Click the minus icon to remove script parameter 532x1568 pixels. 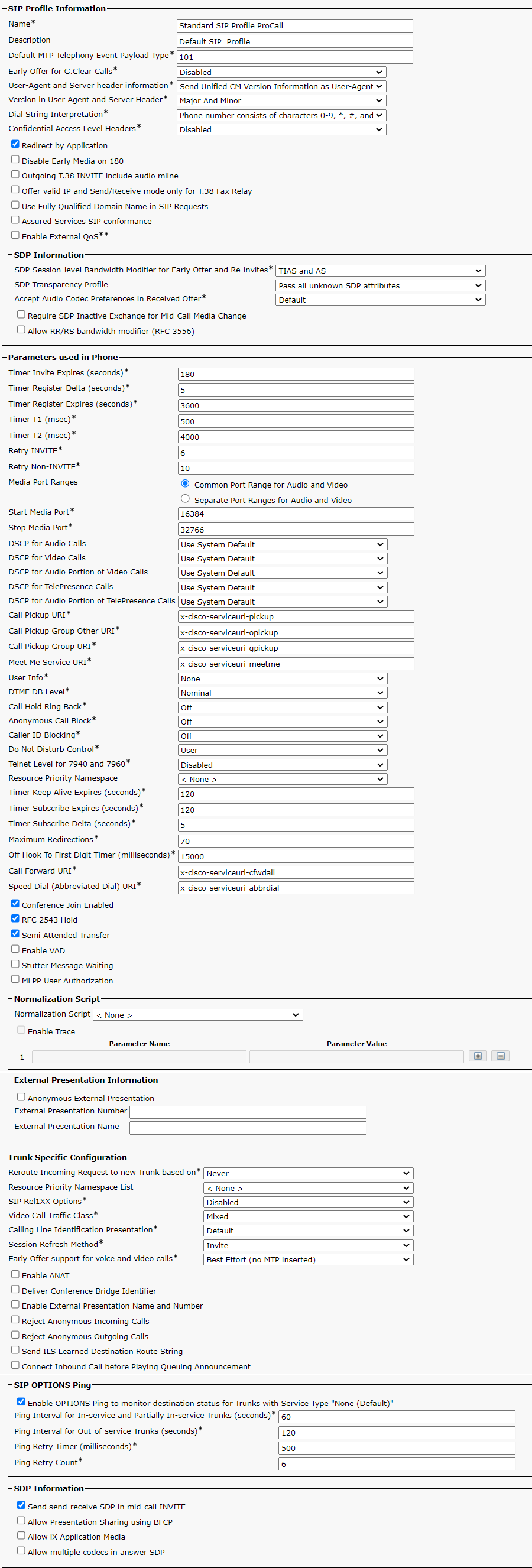pos(500,1056)
